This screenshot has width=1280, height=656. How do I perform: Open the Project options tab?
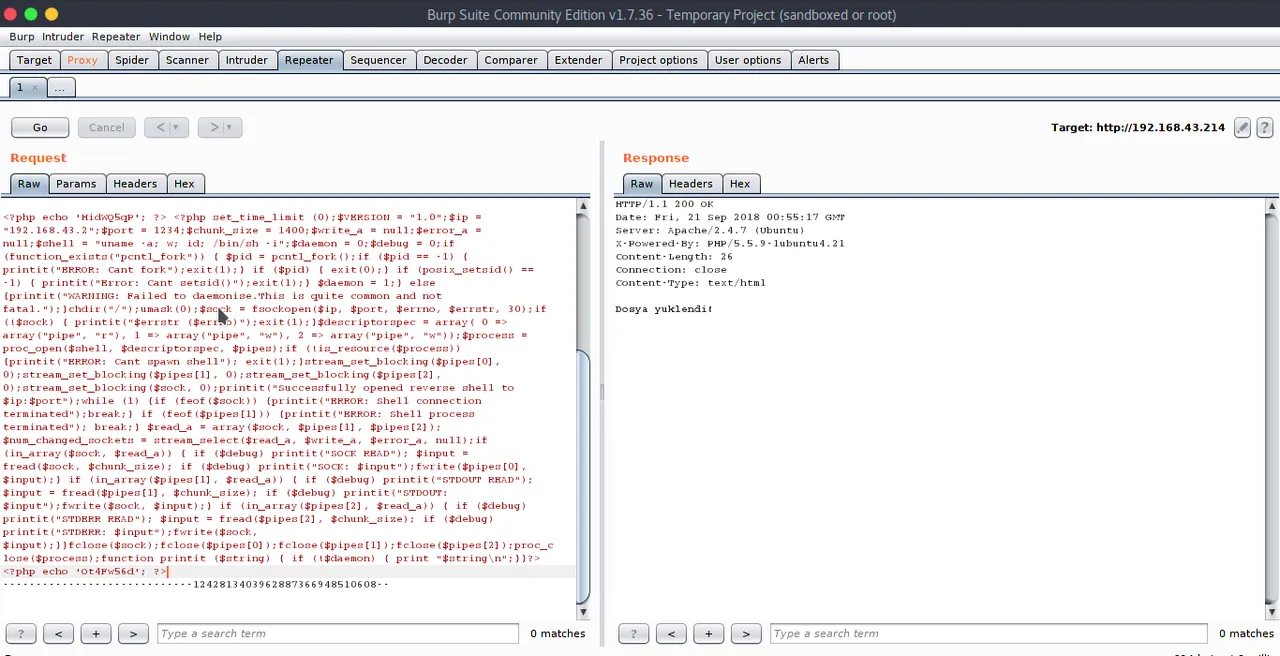coord(658,60)
